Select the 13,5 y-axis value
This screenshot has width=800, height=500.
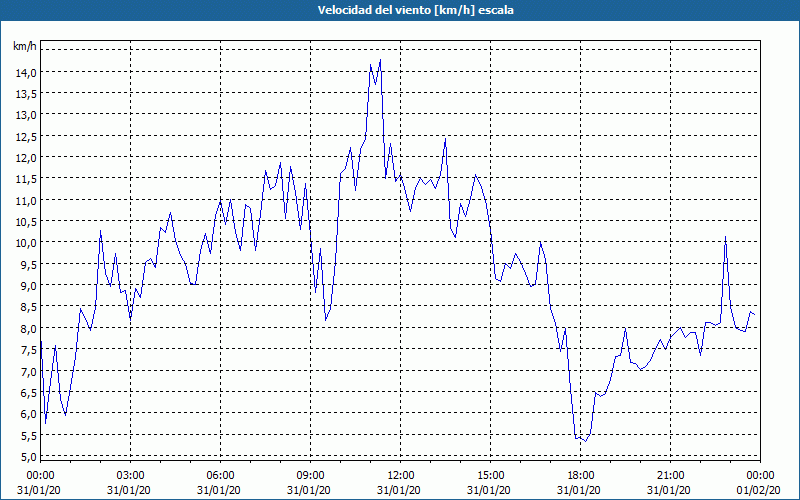(26, 94)
